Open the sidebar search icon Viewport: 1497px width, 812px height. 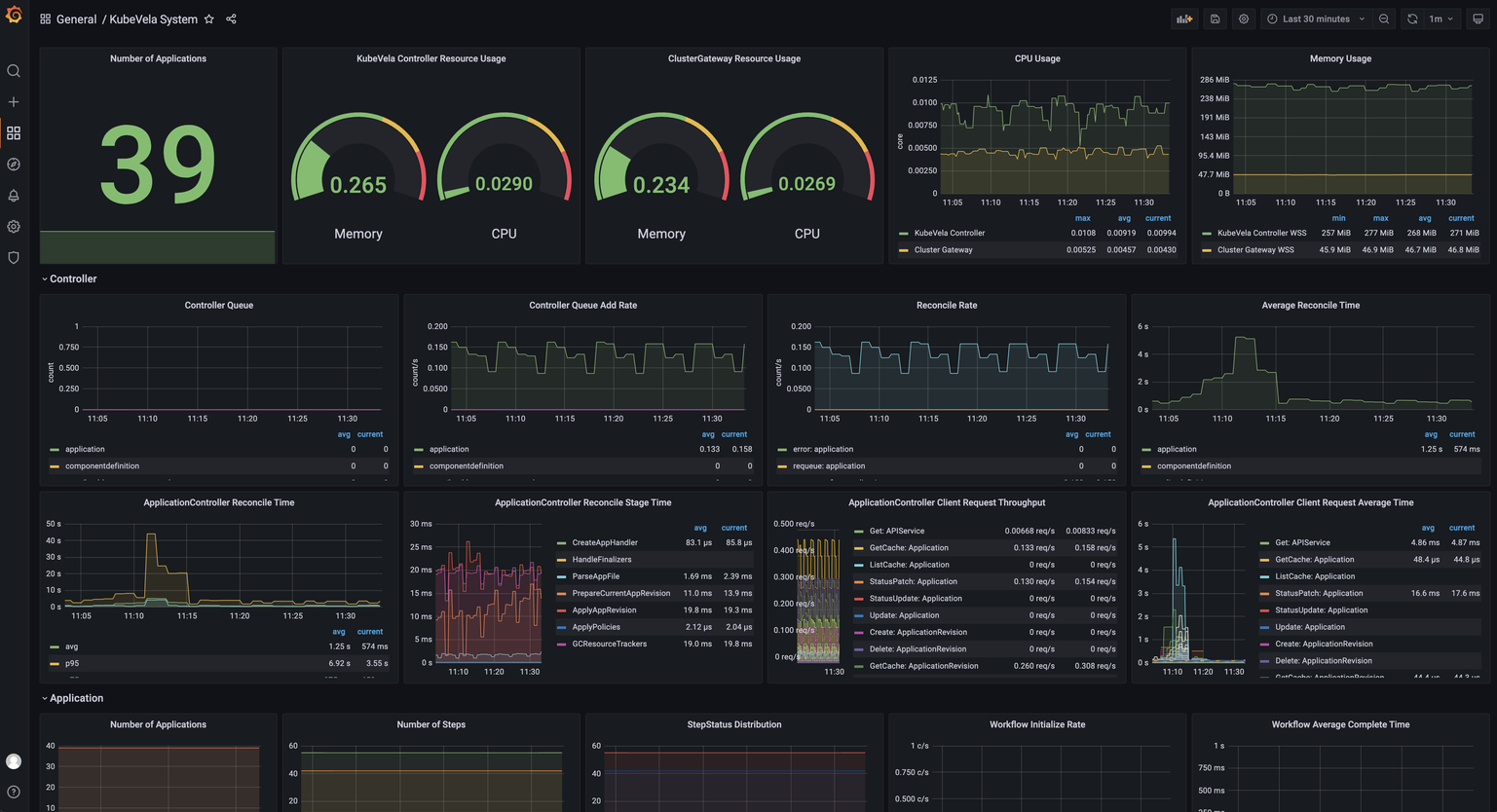click(14, 71)
